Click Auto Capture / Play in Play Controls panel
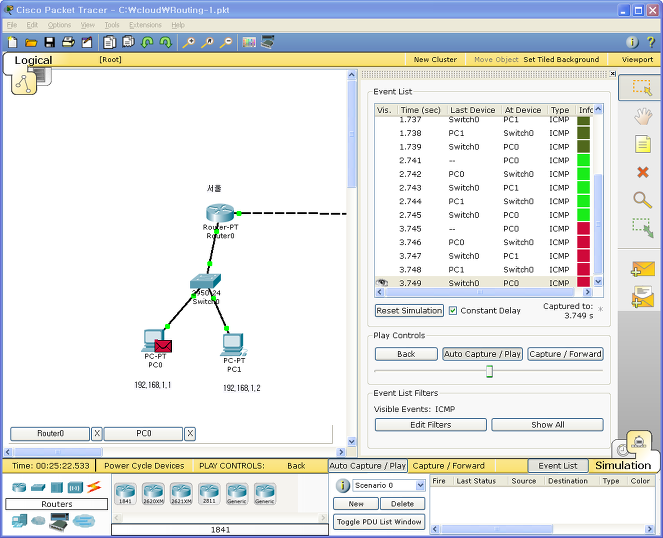 [x=482, y=354]
